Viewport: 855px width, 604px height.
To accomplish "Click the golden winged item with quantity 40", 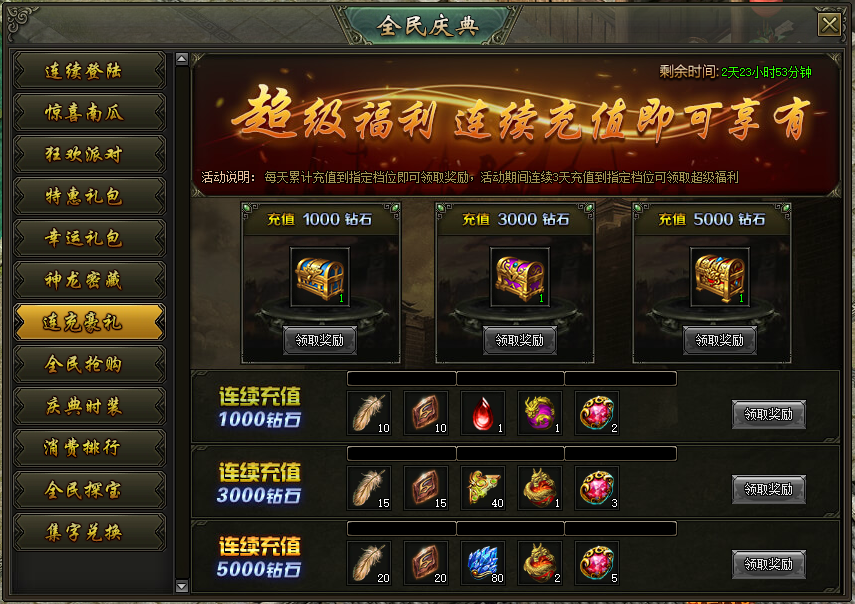I will 483,488.
